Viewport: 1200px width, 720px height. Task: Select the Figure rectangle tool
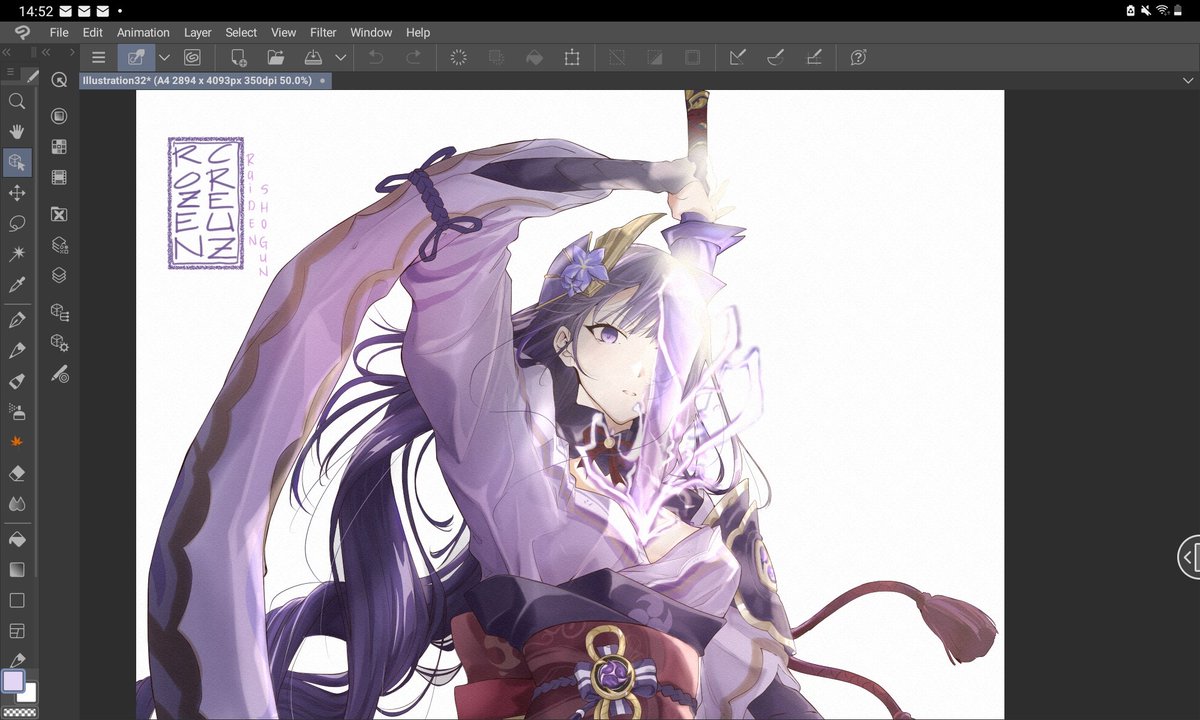click(17, 600)
